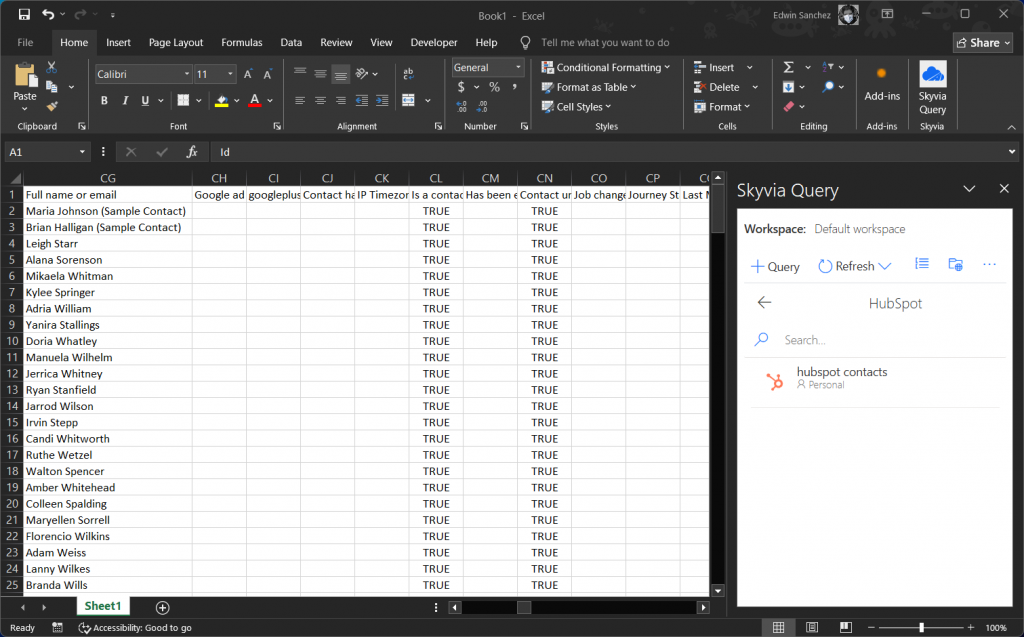The height and width of the screenshot is (637, 1024).
Task: Click the Increase Decimal icon
Action: (461, 106)
